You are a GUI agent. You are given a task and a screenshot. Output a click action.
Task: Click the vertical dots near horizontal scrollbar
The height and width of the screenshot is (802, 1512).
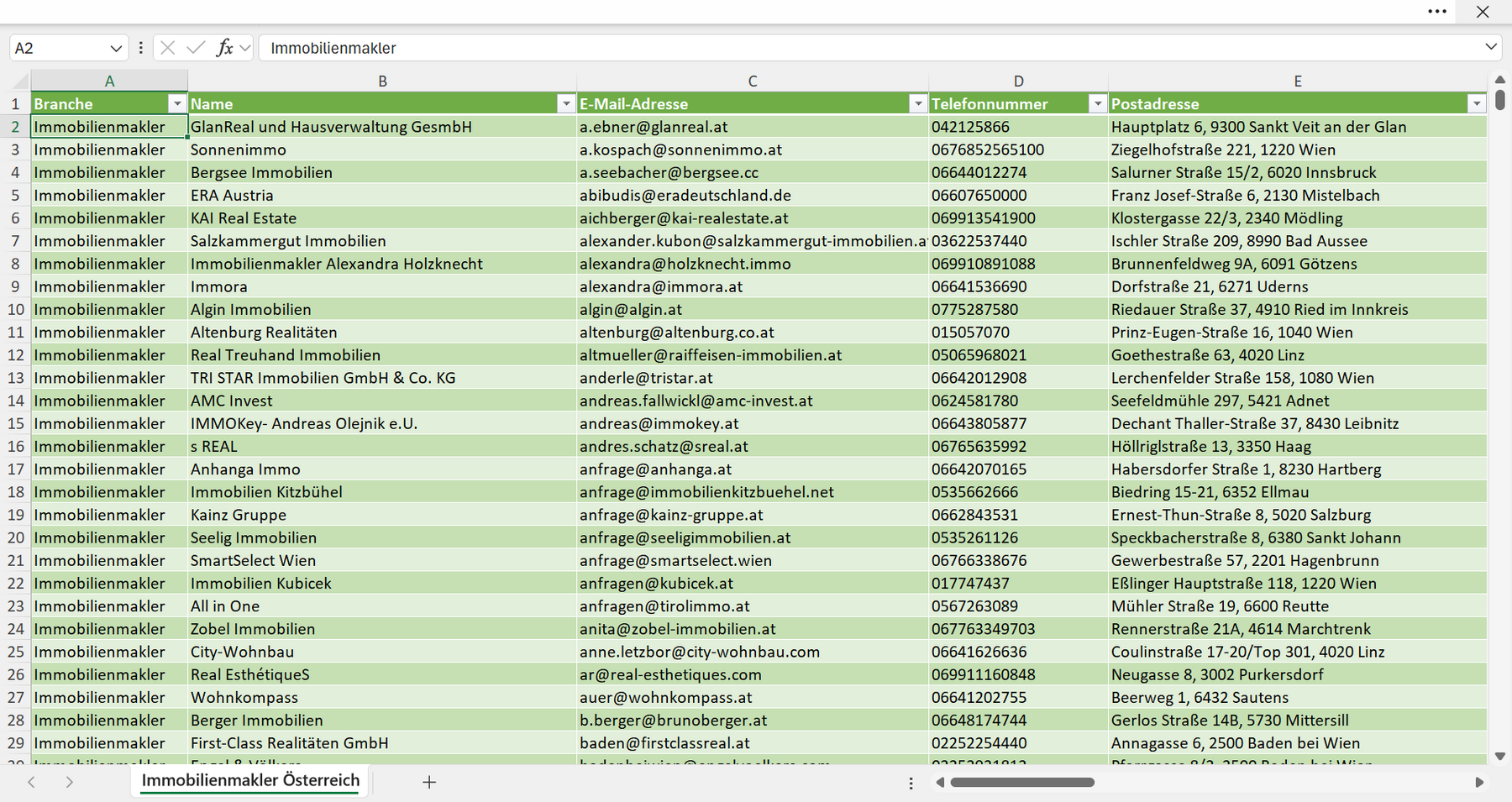[911, 783]
